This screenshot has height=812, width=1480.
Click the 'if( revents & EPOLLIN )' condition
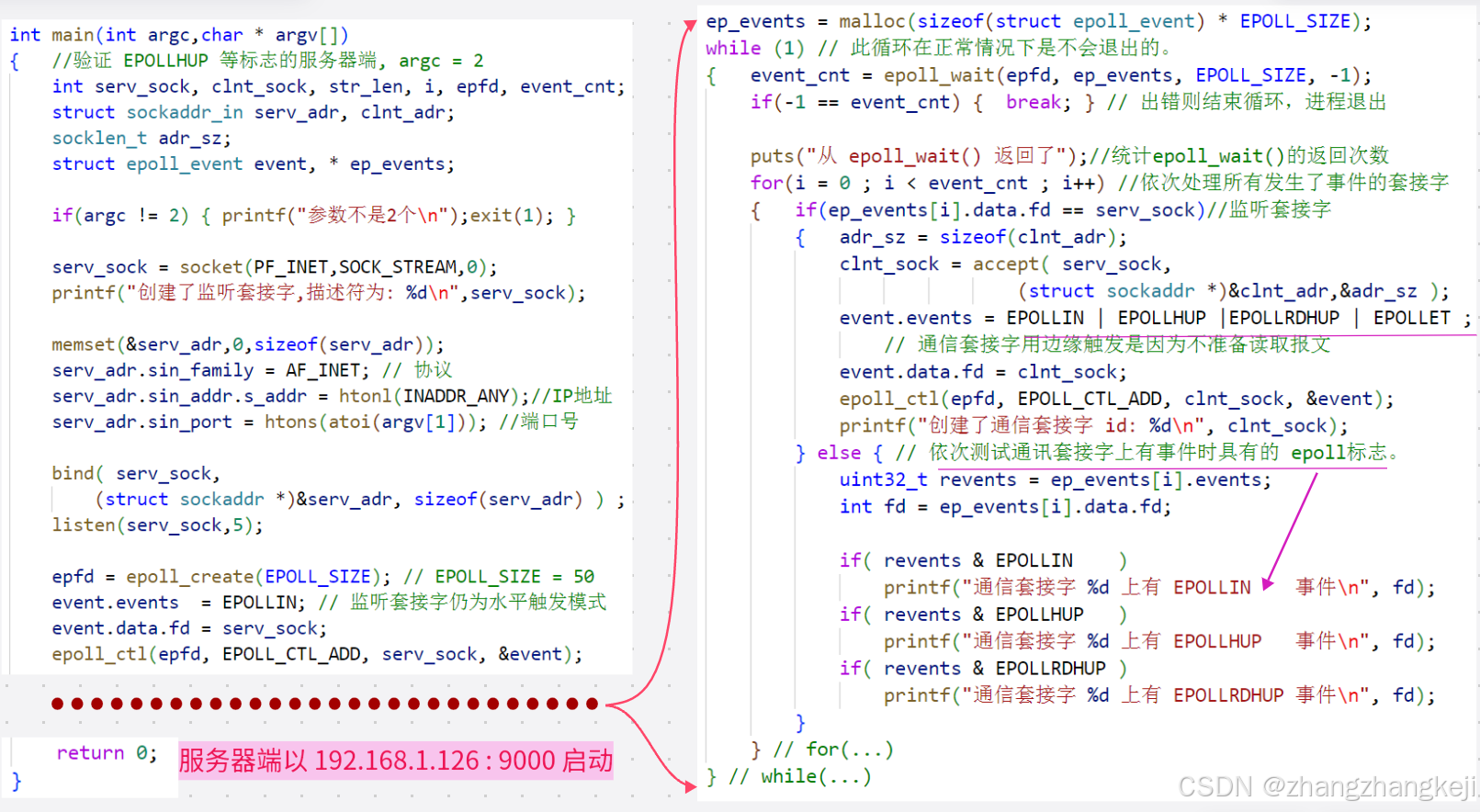(983, 560)
